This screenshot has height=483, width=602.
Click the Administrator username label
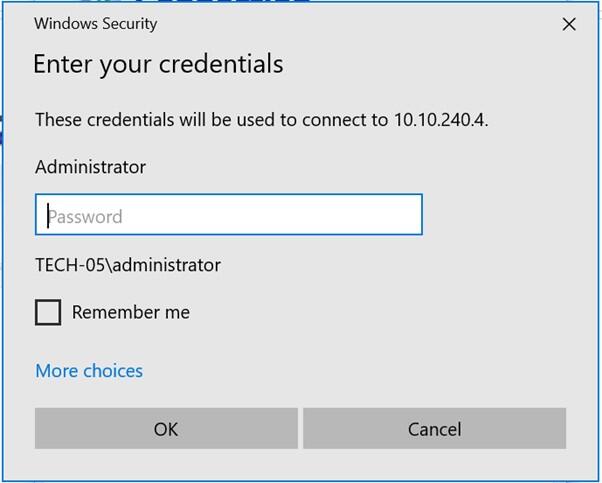(90, 167)
